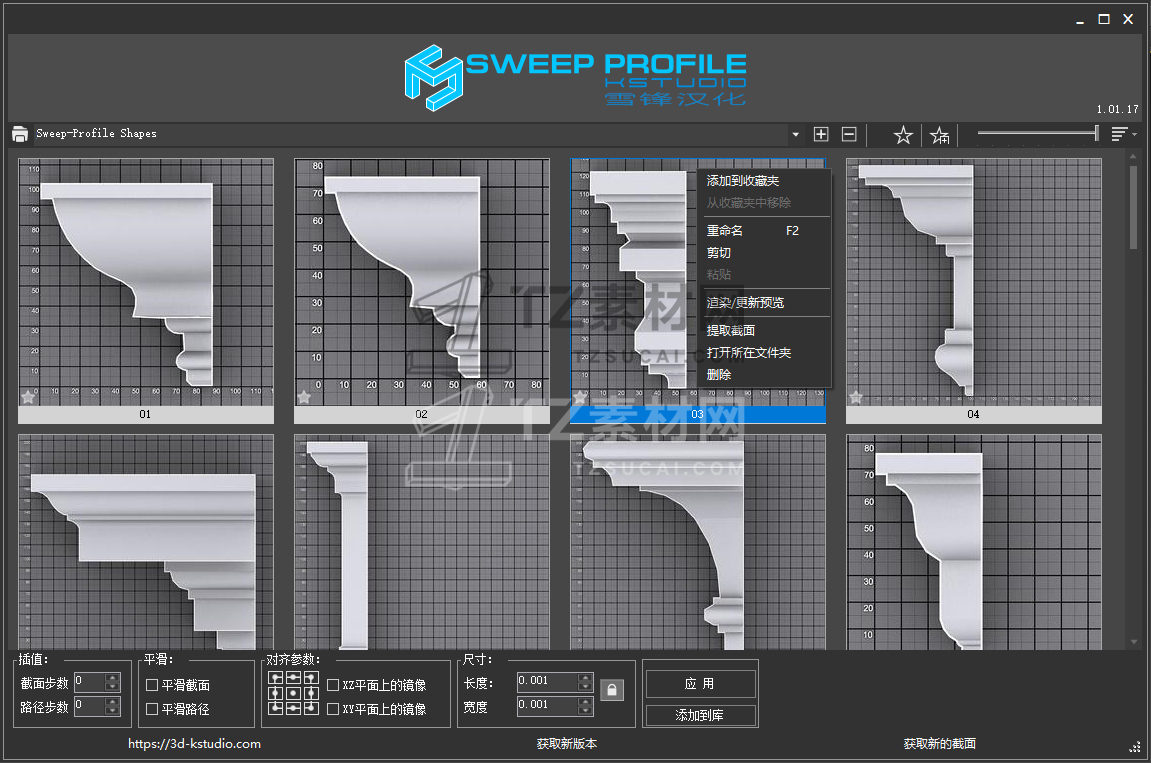Increase 路径步数 with the up spinner
This screenshot has width=1151, height=763.
click(x=112, y=702)
